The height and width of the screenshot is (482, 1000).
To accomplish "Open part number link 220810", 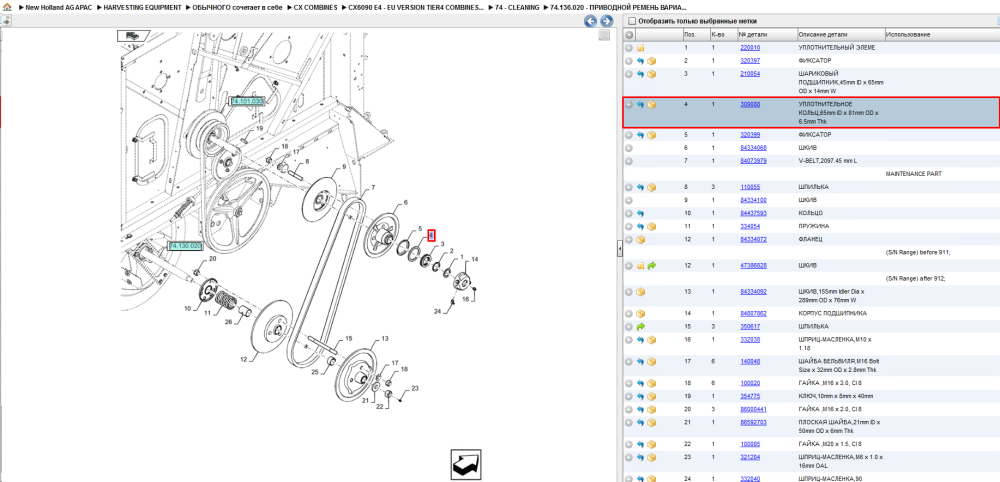I will [x=749, y=48].
